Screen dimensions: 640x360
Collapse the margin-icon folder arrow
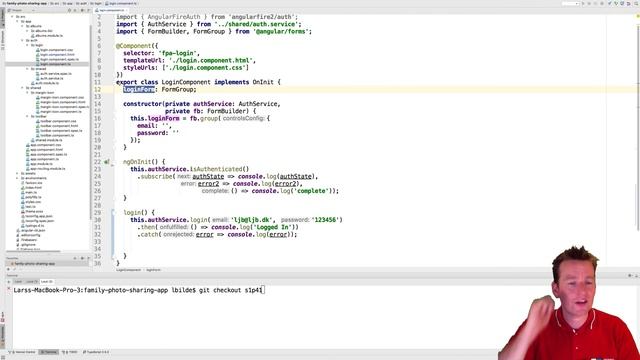tap(28, 93)
